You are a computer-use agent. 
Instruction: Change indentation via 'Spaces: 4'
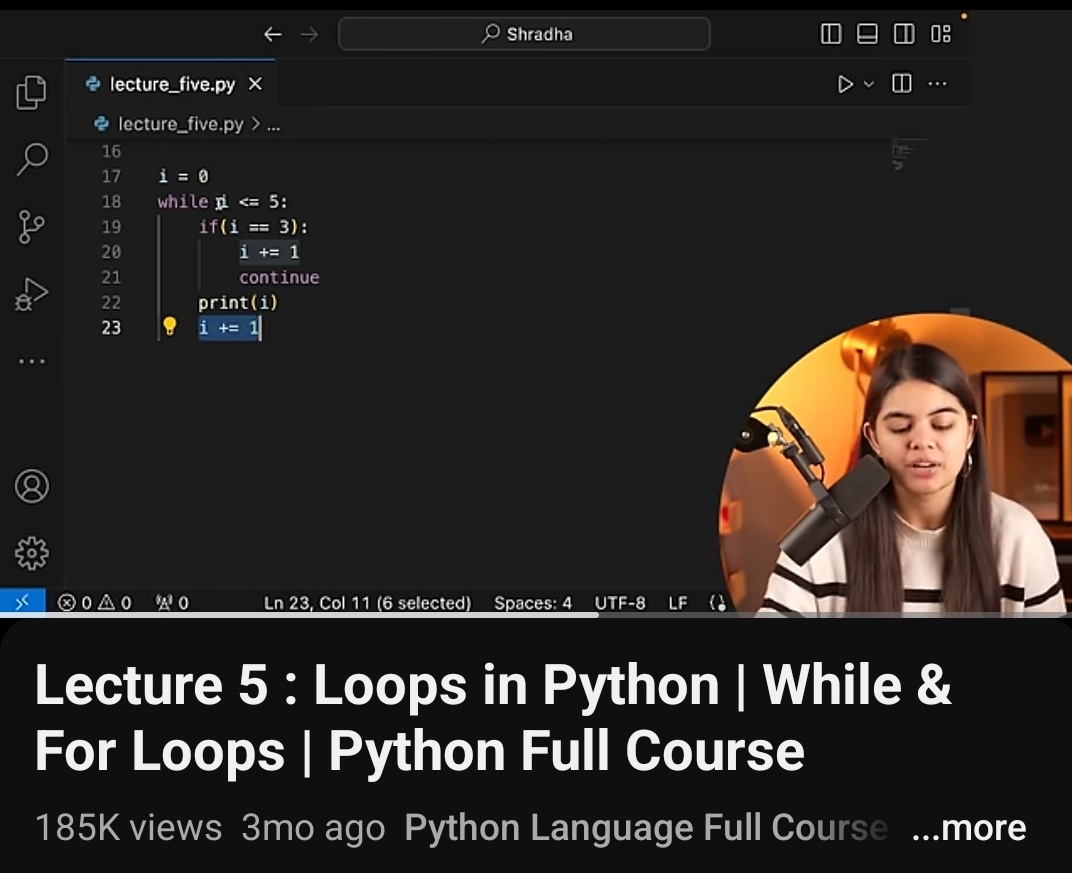[533, 603]
